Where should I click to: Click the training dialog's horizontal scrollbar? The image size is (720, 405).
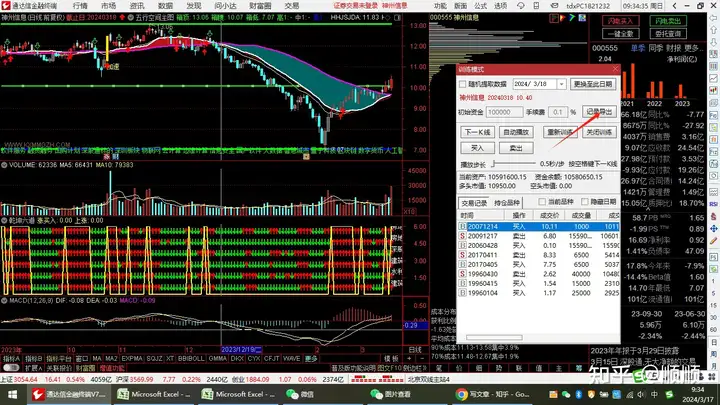coord(494,338)
